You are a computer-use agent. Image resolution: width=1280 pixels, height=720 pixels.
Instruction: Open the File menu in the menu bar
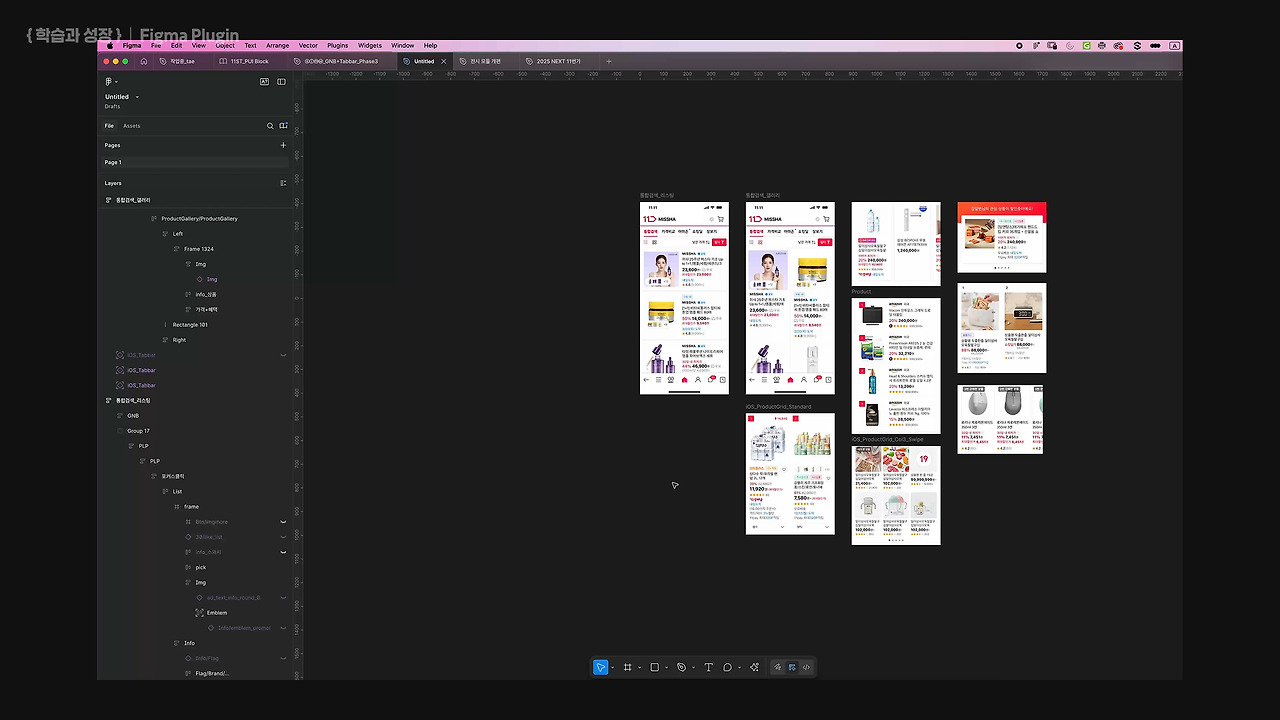point(156,45)
